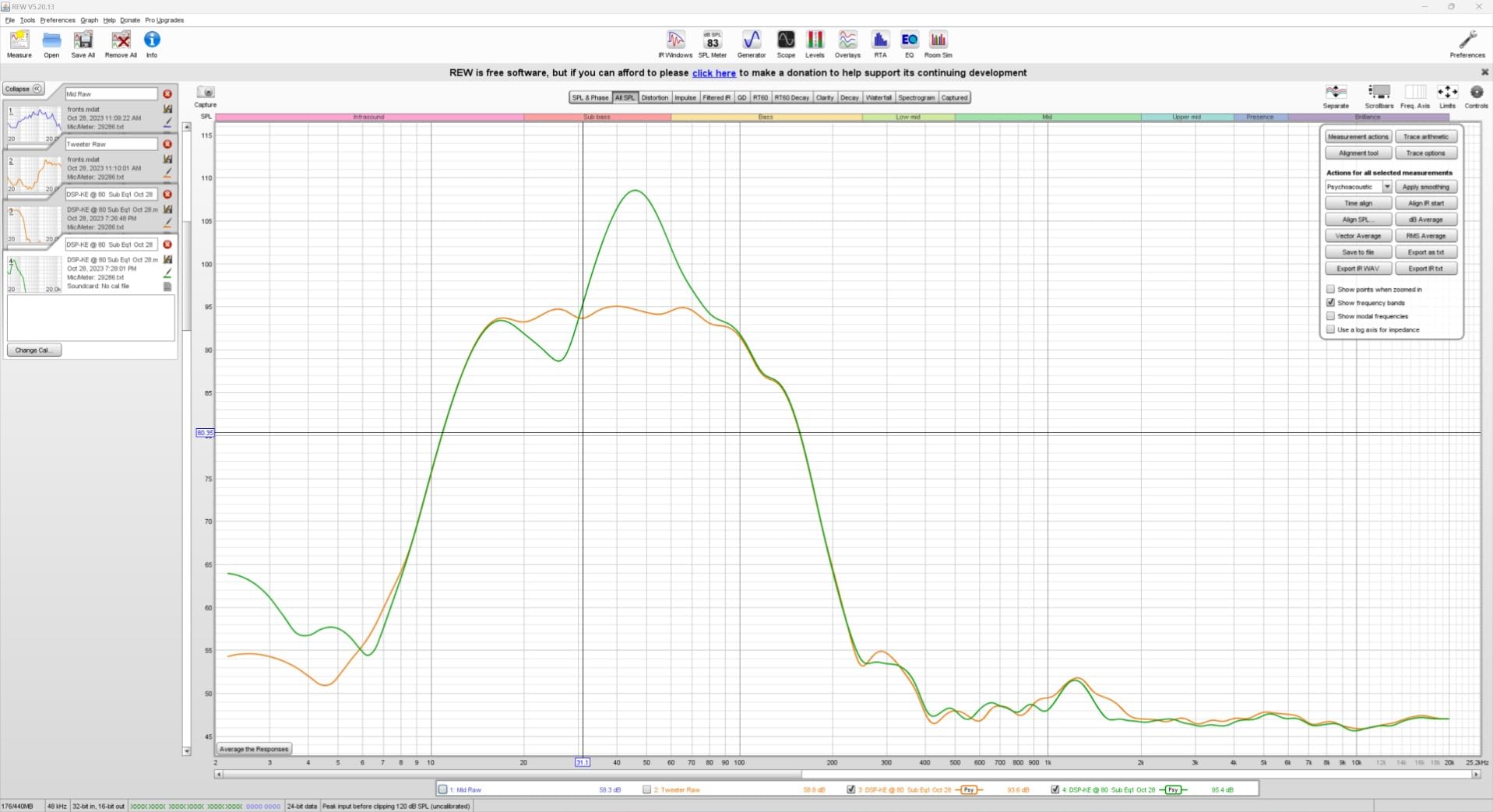Change trace colour for 7:28:01 PM measurement
This screenshot has height=812, width=1493.
tap(167, 273)
